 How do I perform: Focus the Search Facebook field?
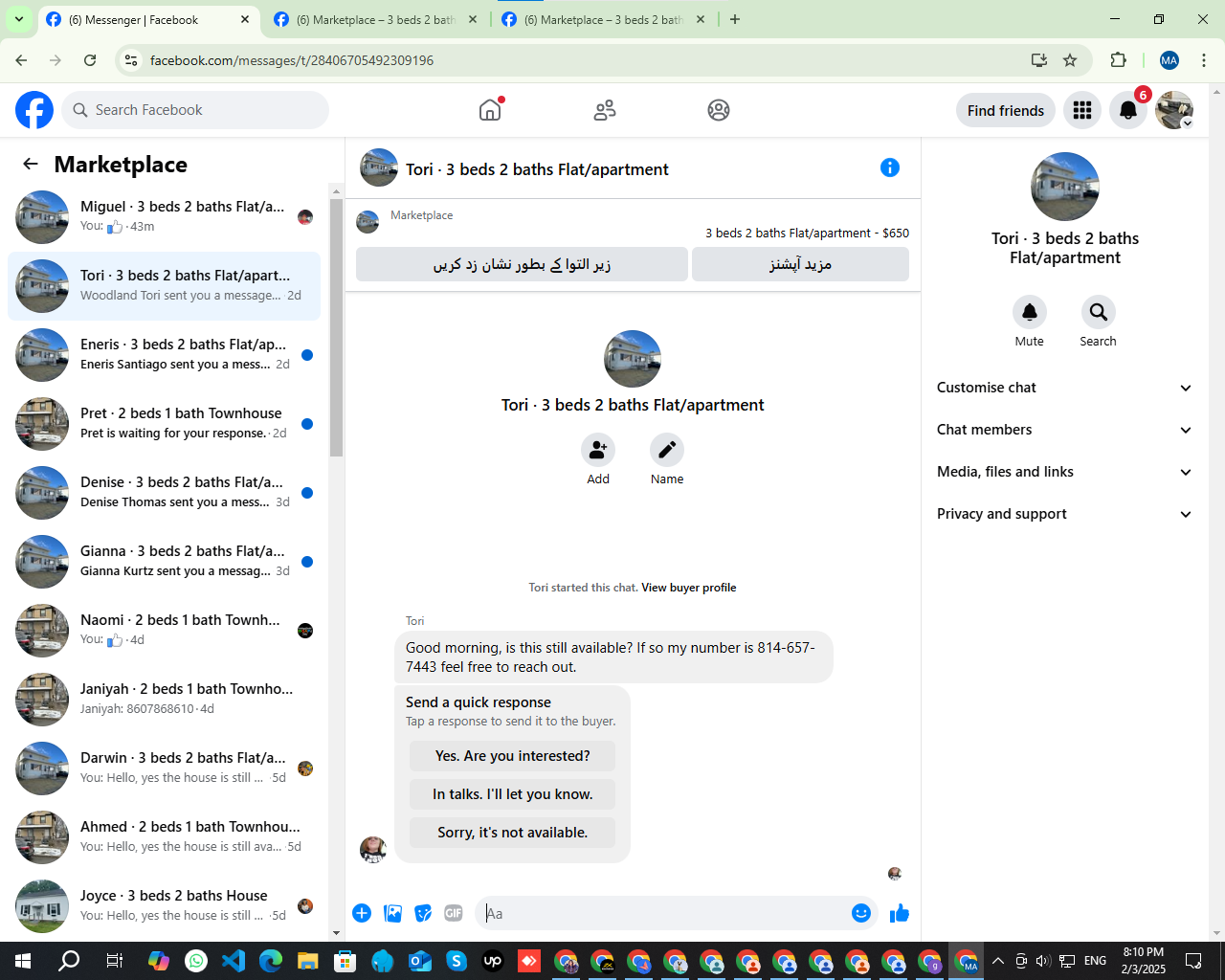195,110
